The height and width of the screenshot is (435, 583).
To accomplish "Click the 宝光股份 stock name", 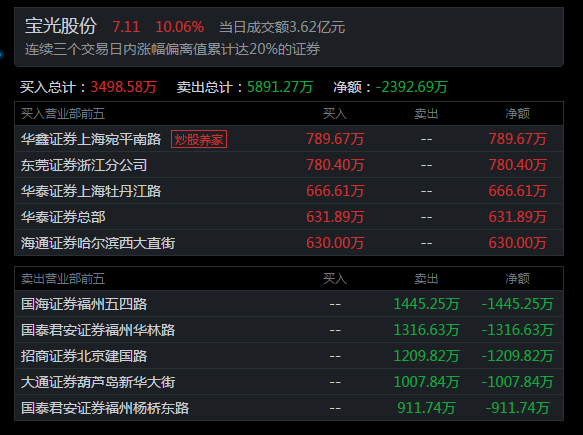I will (61, 26).
